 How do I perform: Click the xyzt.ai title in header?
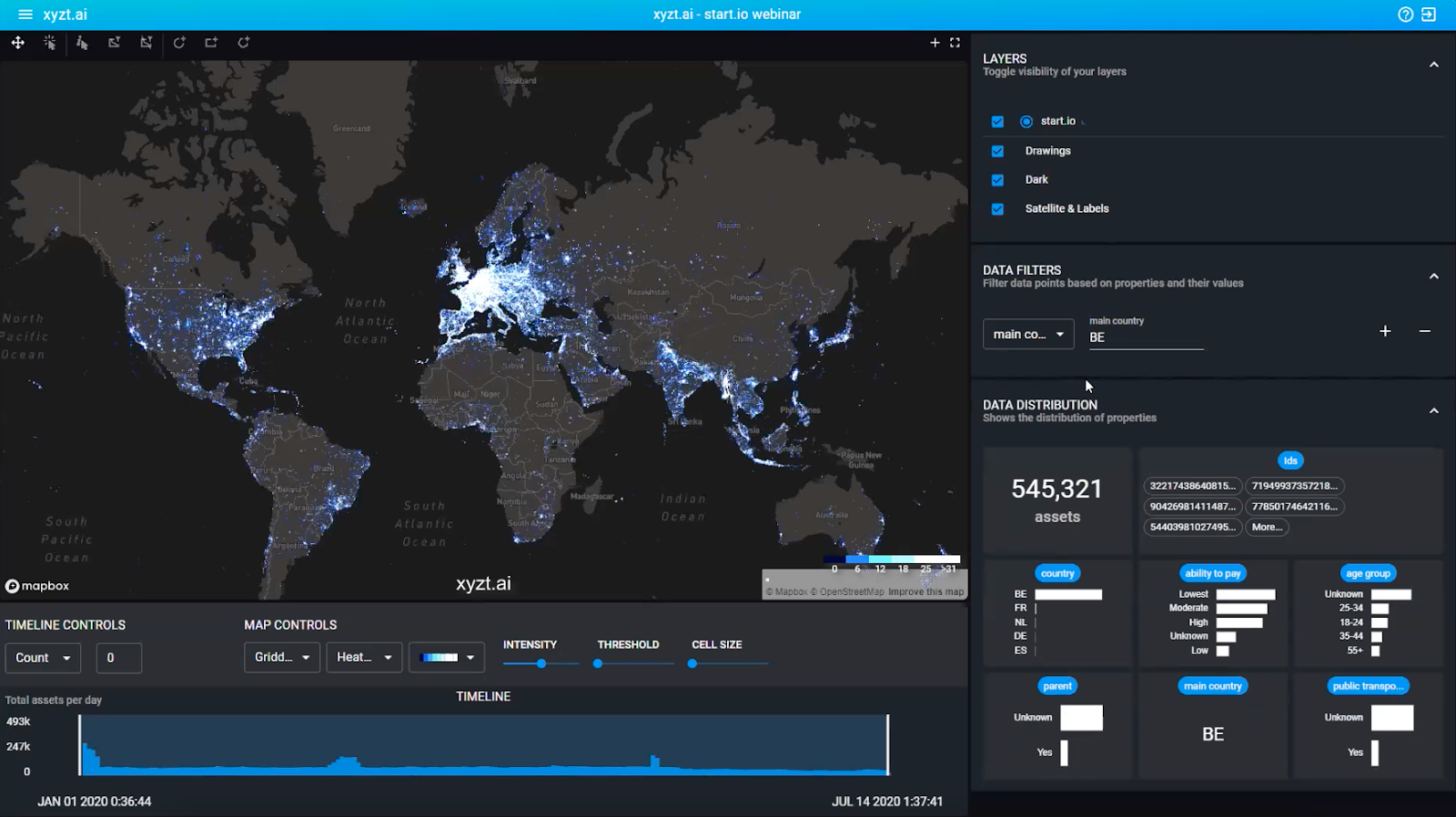click(66, 15)
